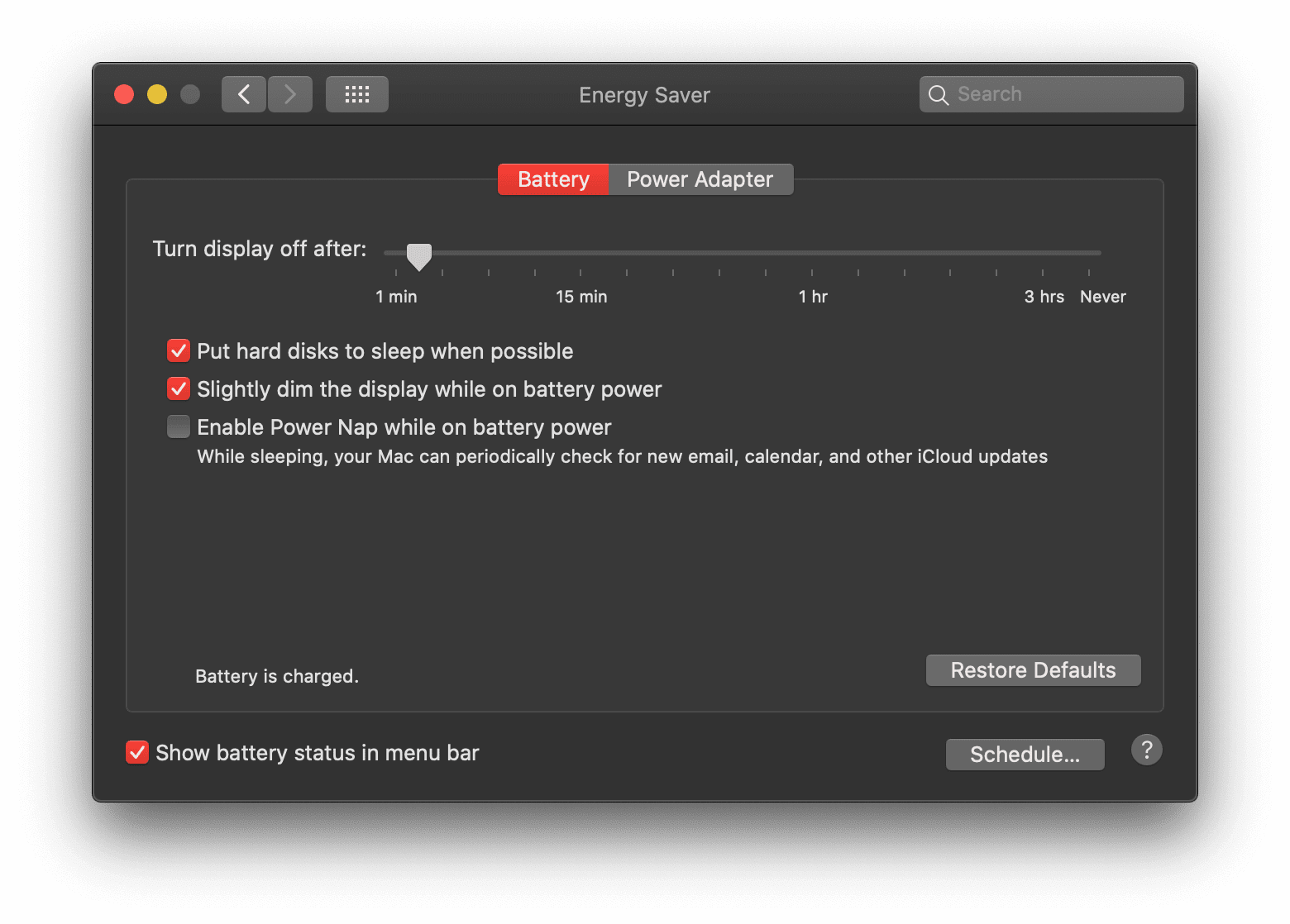Open help via the question mark icon
Image resolution: width=1290 pixels, height=924 pixels.
(1146, 750)
